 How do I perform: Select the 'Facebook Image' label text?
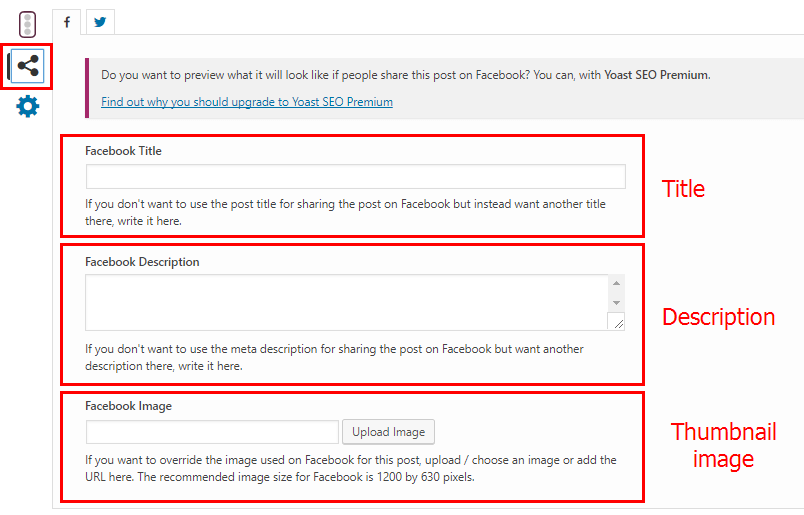tap(128, 406)
